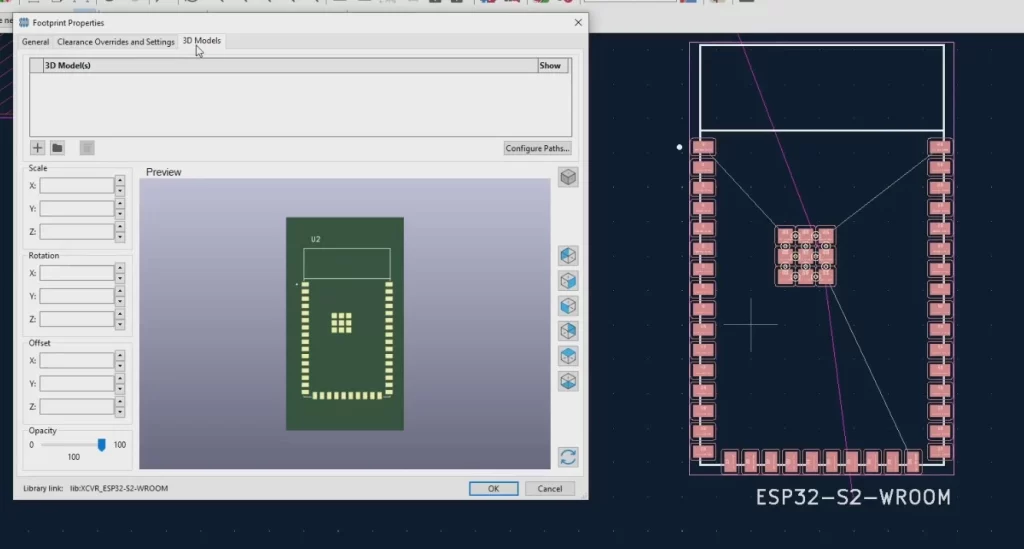1024x549 pixels.
Task: Increase Offset X with the up spinner arrow
Action: click(x=120, y=356)
